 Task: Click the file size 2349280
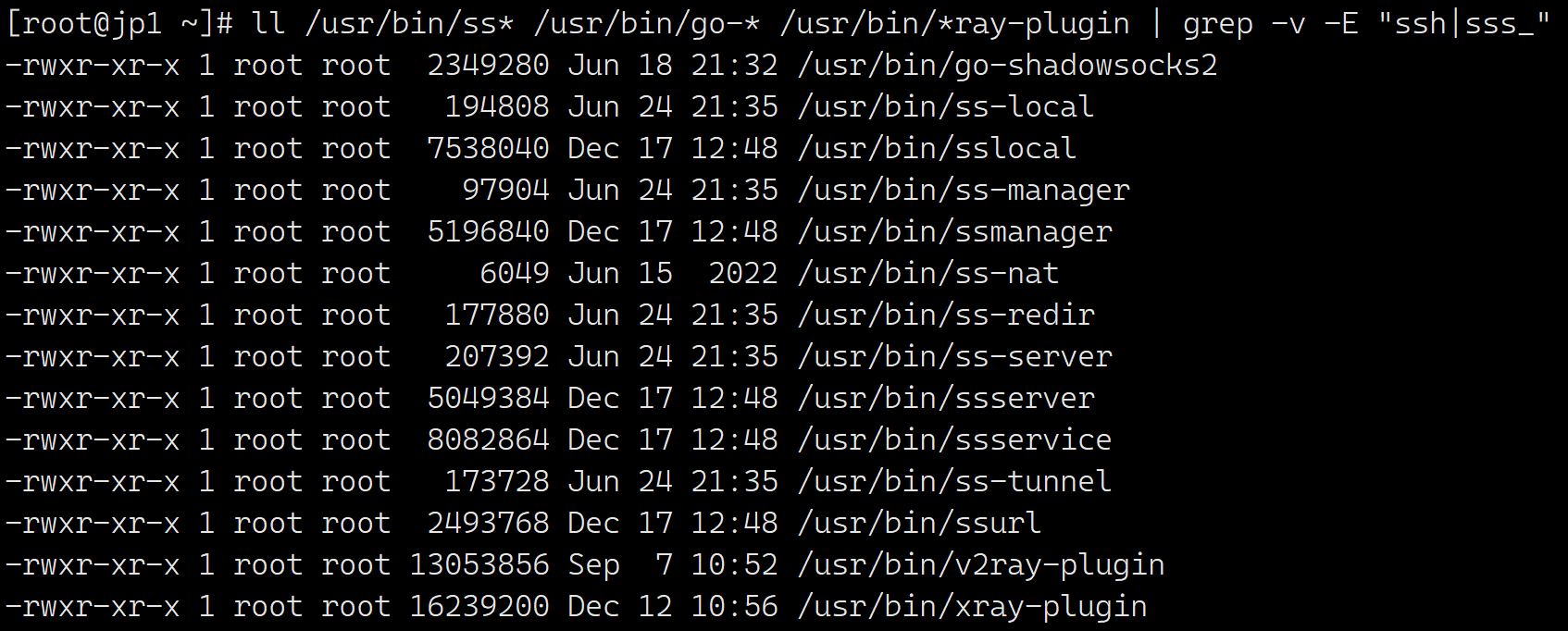click(488, 66)
